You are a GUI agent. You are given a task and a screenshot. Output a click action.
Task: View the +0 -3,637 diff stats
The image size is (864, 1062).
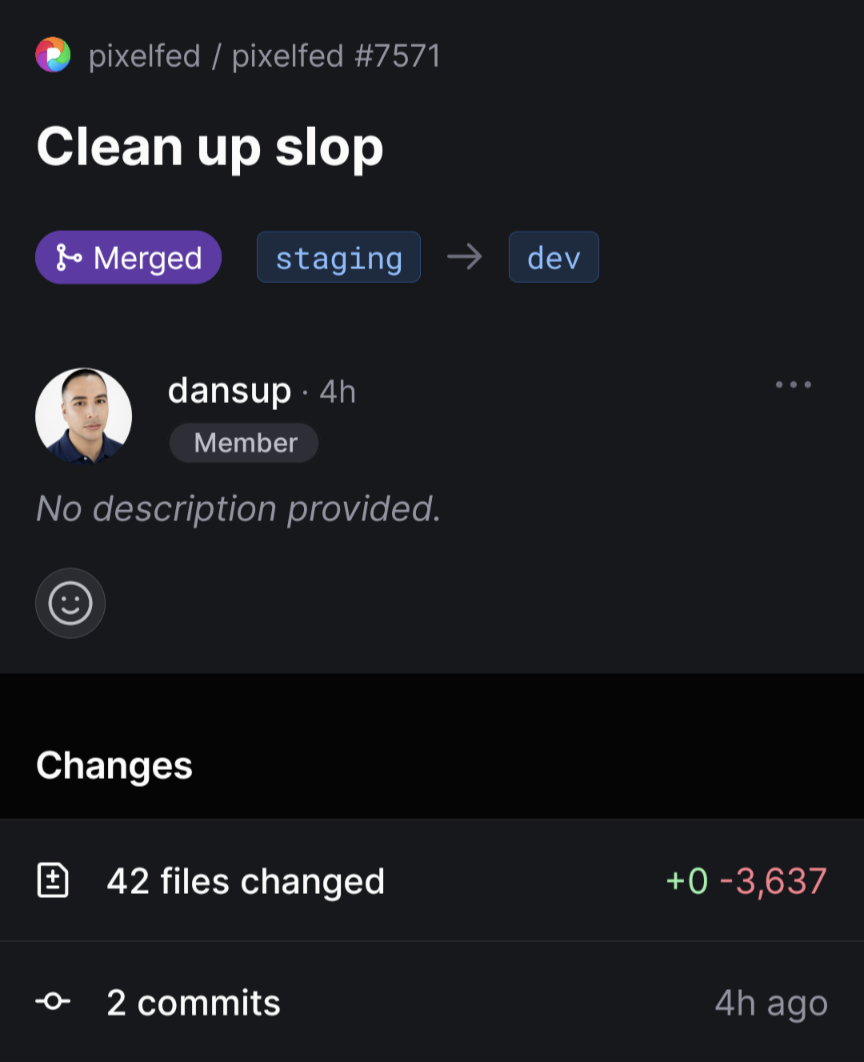(746, 881)
